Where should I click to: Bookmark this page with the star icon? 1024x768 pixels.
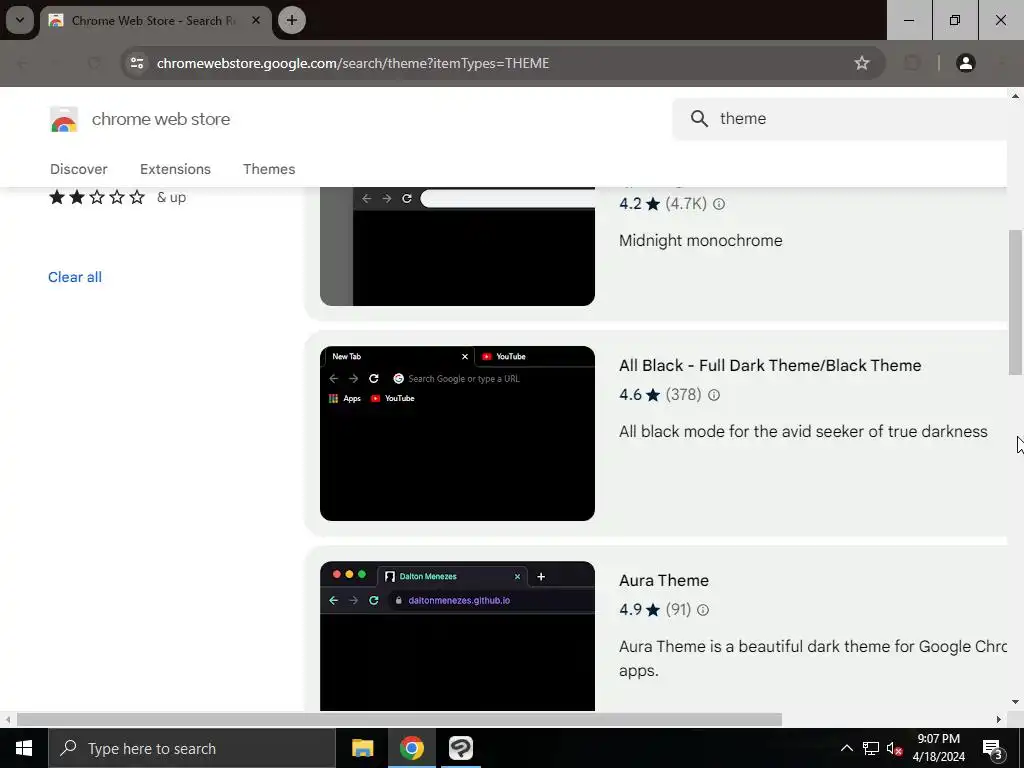pyautogui.click(x=862, y=63)
